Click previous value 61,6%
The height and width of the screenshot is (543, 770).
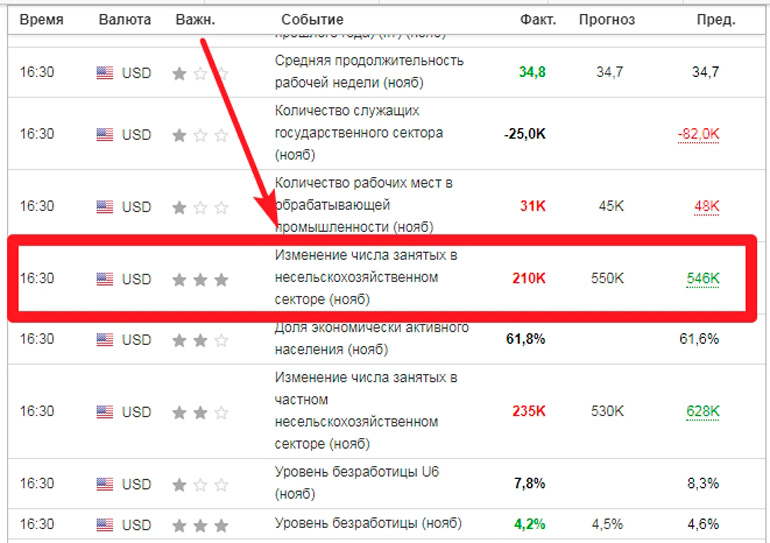pos(699,339)
